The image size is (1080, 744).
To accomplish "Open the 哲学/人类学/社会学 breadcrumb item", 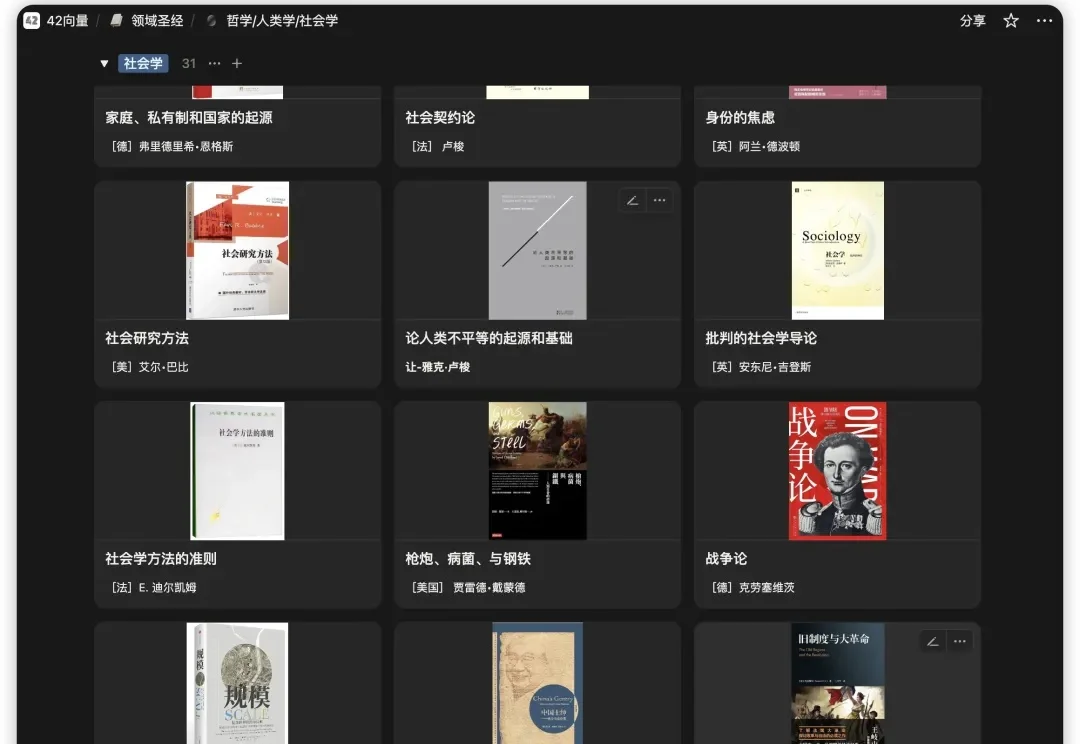I will click(280, 19).
